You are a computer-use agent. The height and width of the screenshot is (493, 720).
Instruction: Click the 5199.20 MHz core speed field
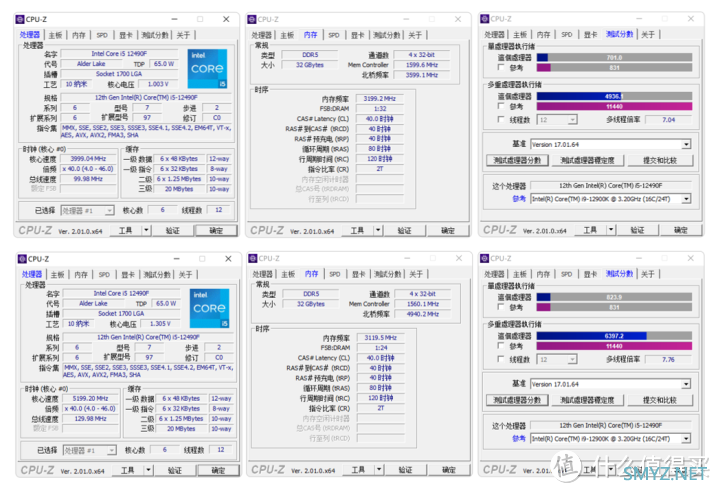(90, 398)
